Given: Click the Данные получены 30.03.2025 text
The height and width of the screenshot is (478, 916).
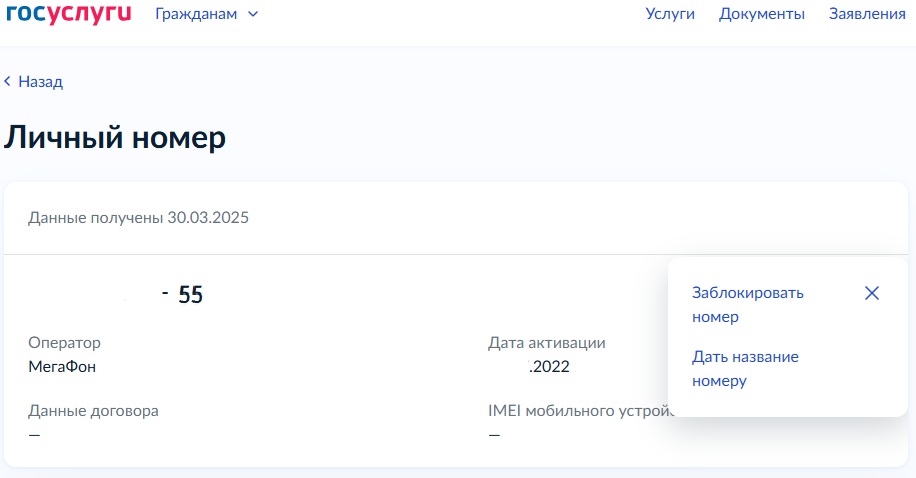Looking at the screenshot, I should tap(138, 217).
